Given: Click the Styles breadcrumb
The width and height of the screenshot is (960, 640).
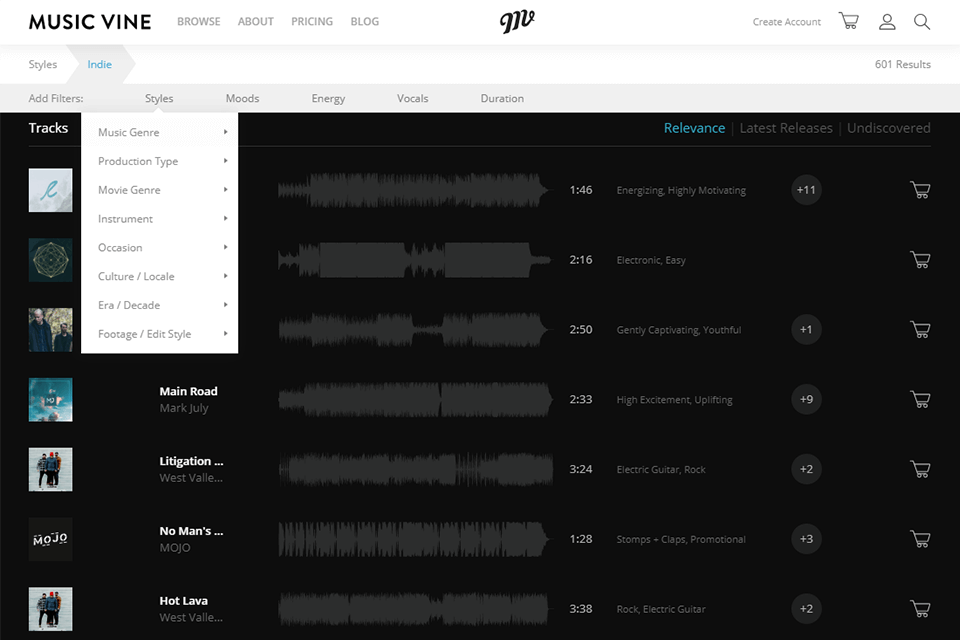Looking at the screenshot, I should pos(43,64).
